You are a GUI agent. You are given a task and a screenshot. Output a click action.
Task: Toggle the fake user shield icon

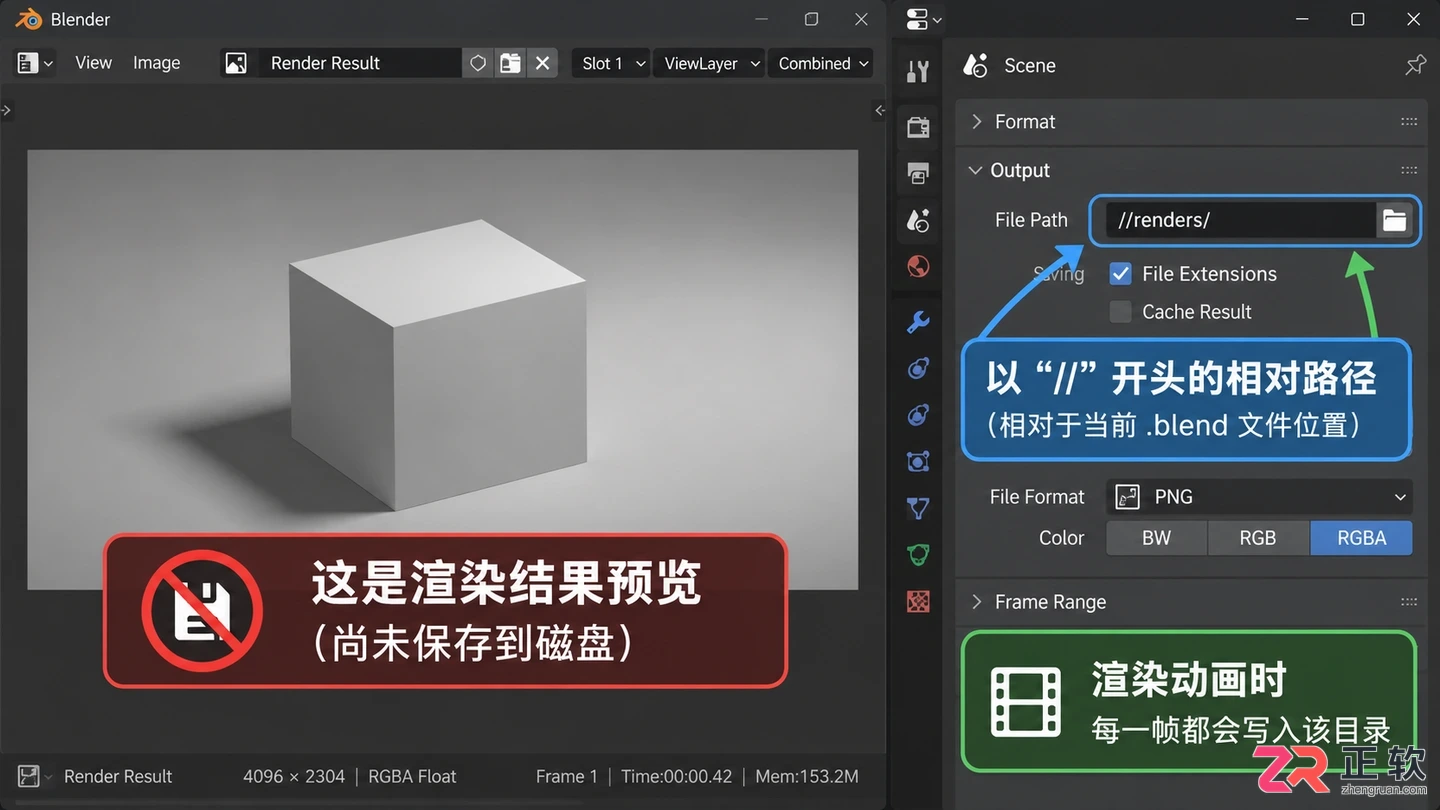(478, 63)
